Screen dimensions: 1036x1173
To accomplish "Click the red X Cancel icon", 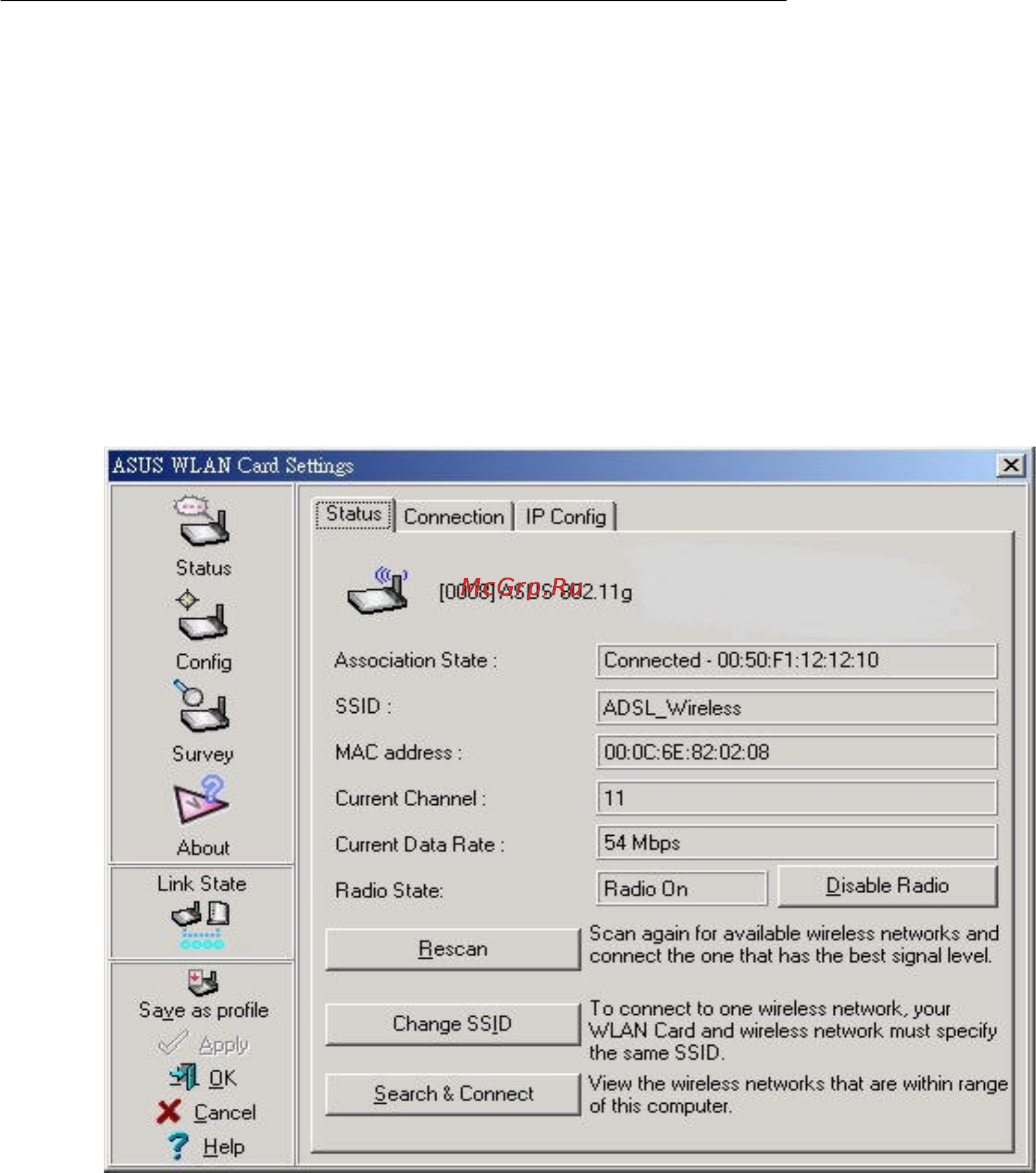I will pyautogui.click(x=169, y=1111).
